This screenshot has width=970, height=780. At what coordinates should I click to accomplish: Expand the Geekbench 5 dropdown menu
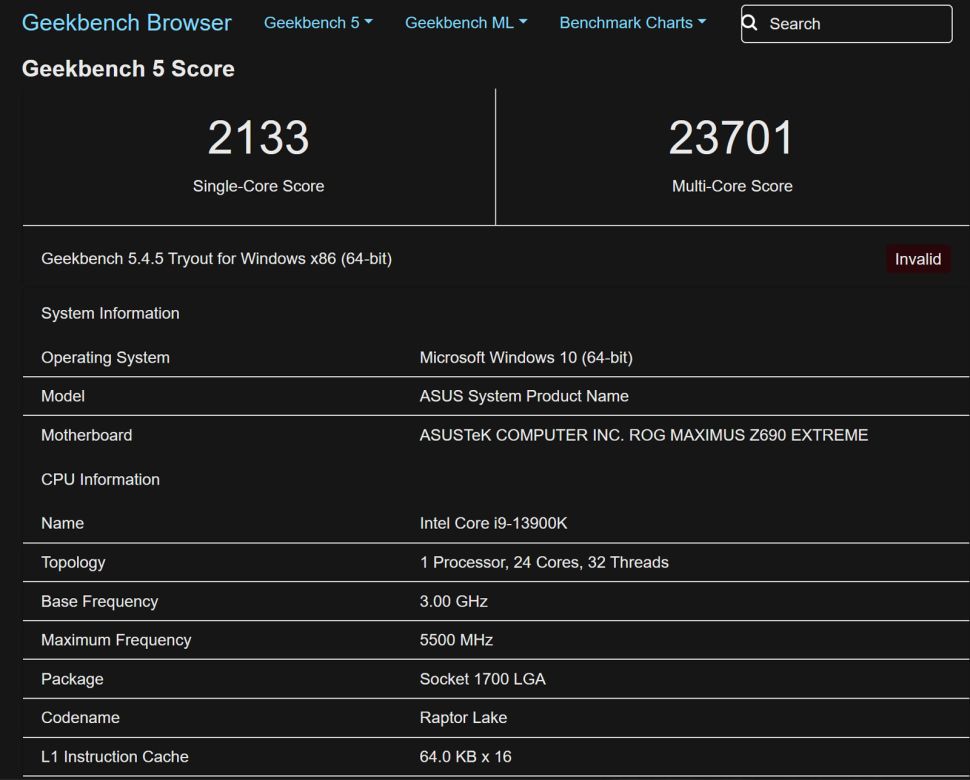pos(318,23)
